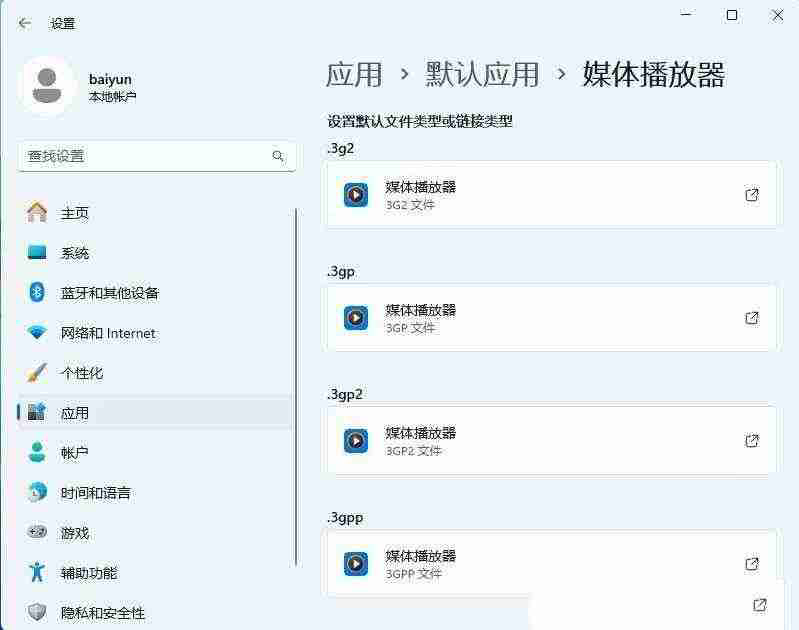
Task: Click the 3GP2 文件 description text
Action: coord(414,451)
